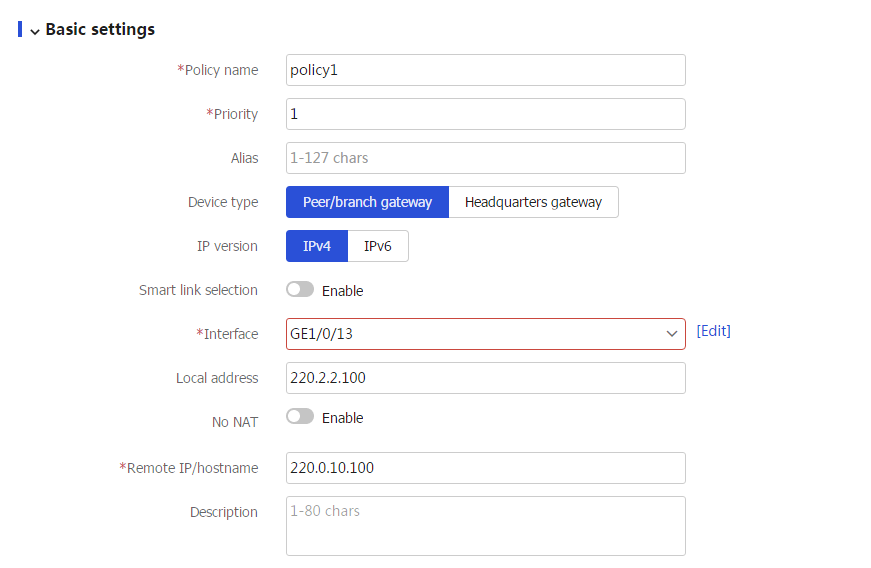Click the Description text area
The width and height of the screenshot is (871, 568).
click(x=485, y=526)
